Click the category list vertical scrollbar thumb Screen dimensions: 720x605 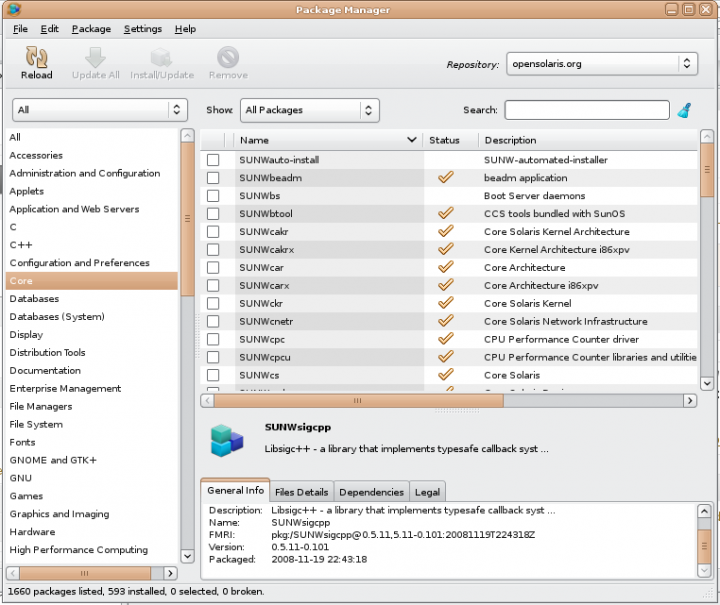click(187, 218)
